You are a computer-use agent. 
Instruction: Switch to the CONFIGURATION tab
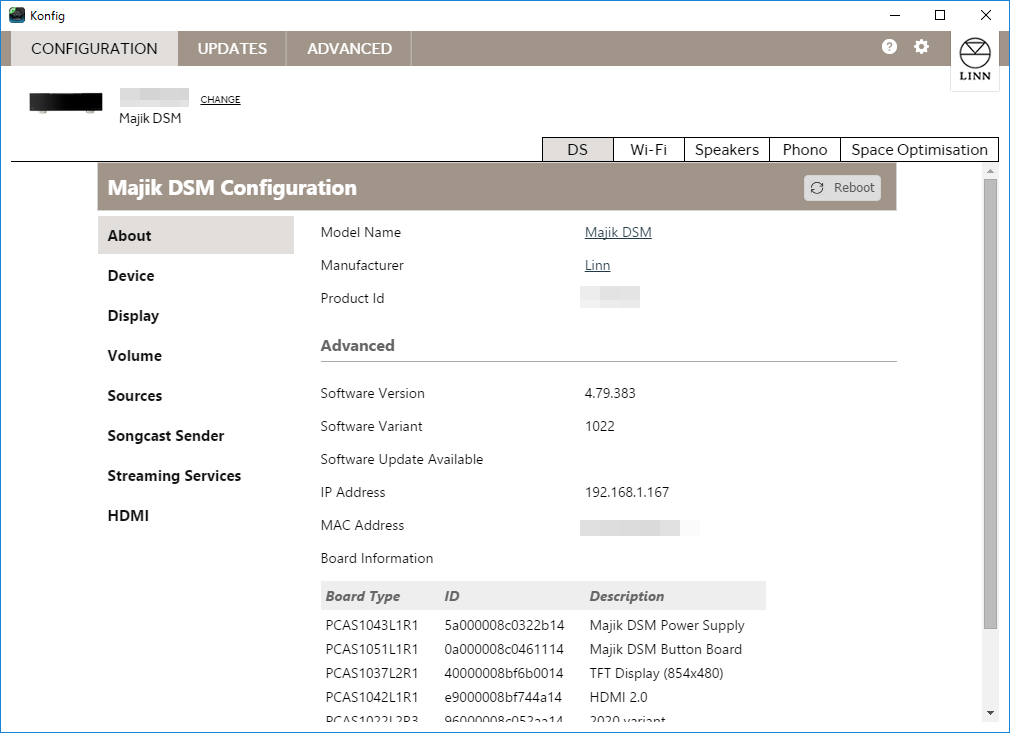[94, 48]
